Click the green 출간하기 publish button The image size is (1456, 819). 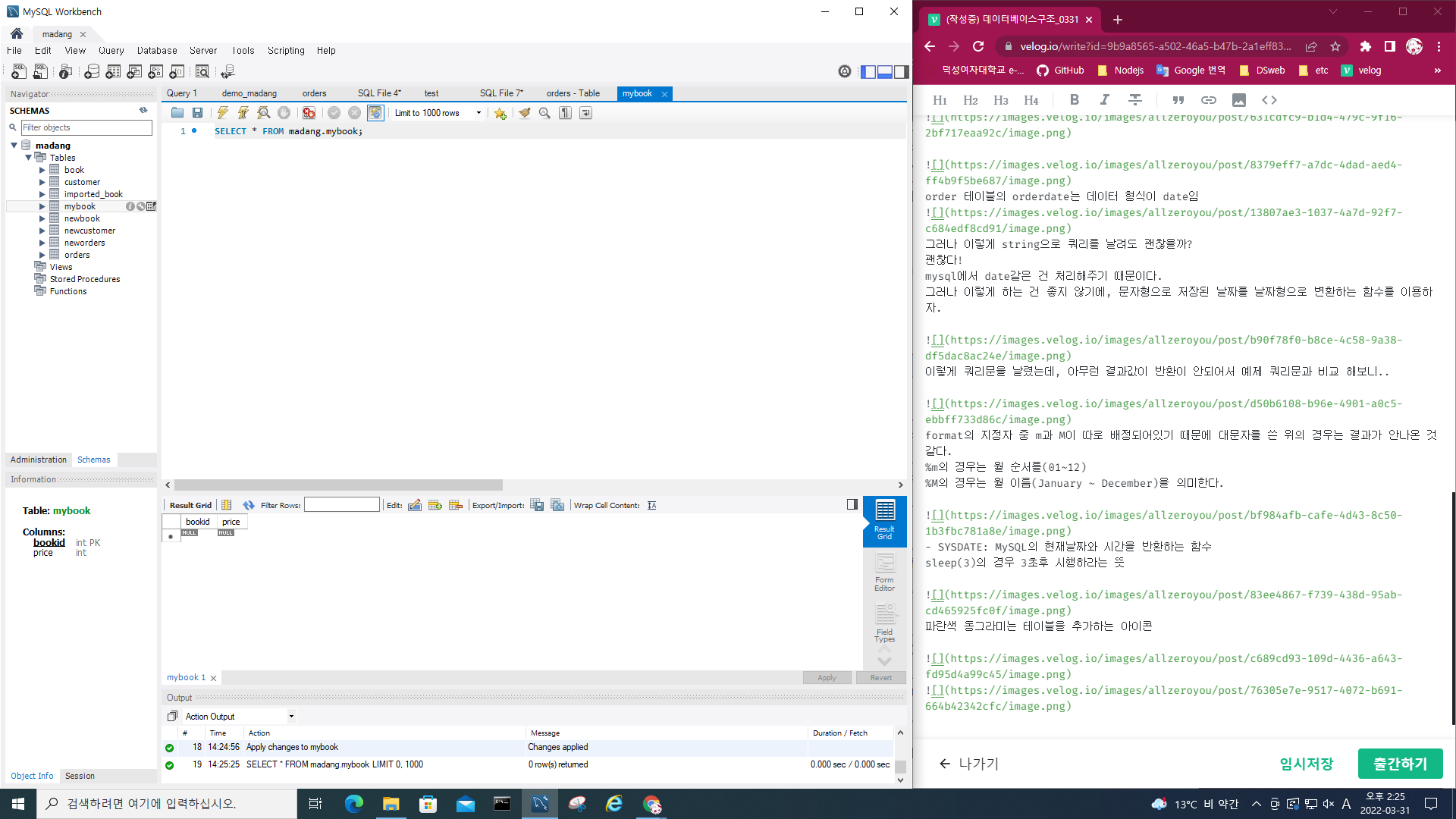1400,764
